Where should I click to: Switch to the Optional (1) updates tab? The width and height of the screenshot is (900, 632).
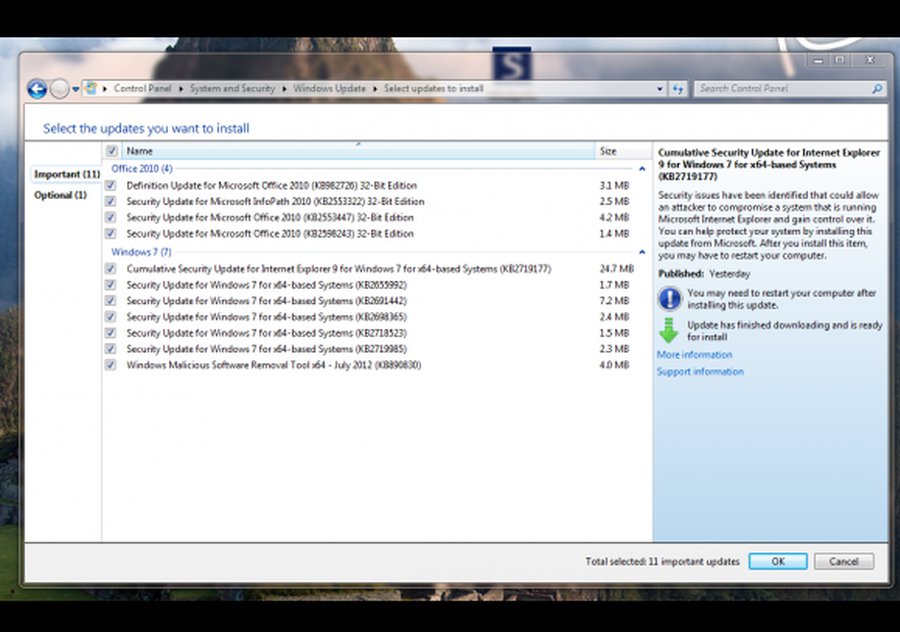(60, 195)
